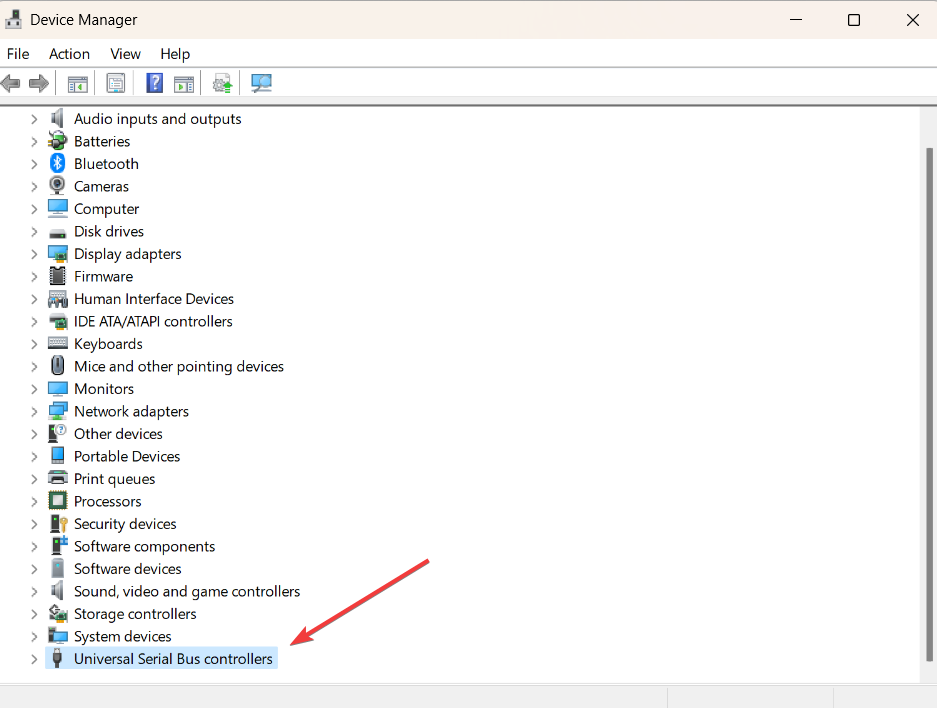Click the vertical scrollbar thumb
Viewport: 937px width, 708px height.
(929, 404)
